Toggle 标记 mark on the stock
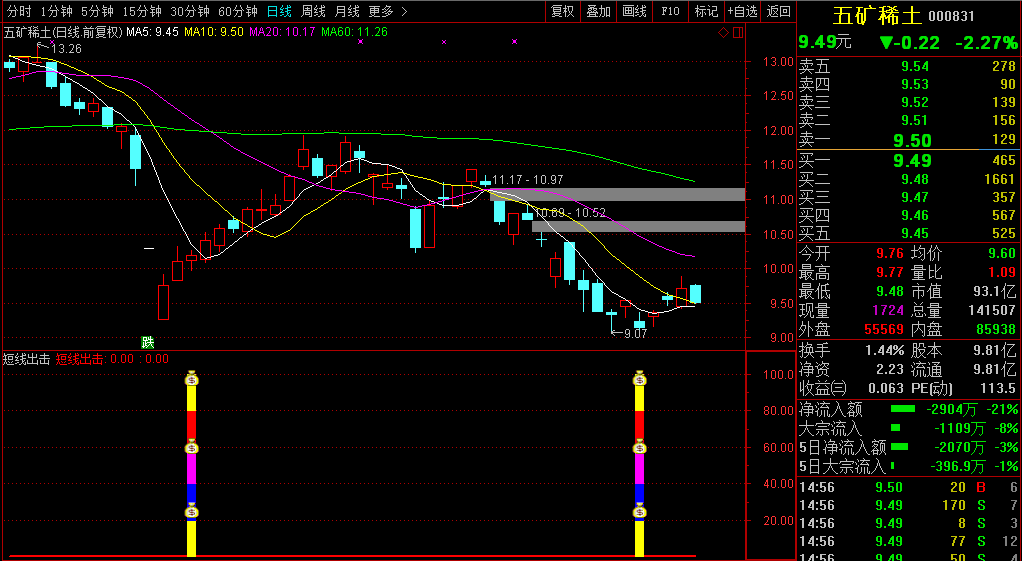This screenshot has height=561, width=1022. pos(706,11)
